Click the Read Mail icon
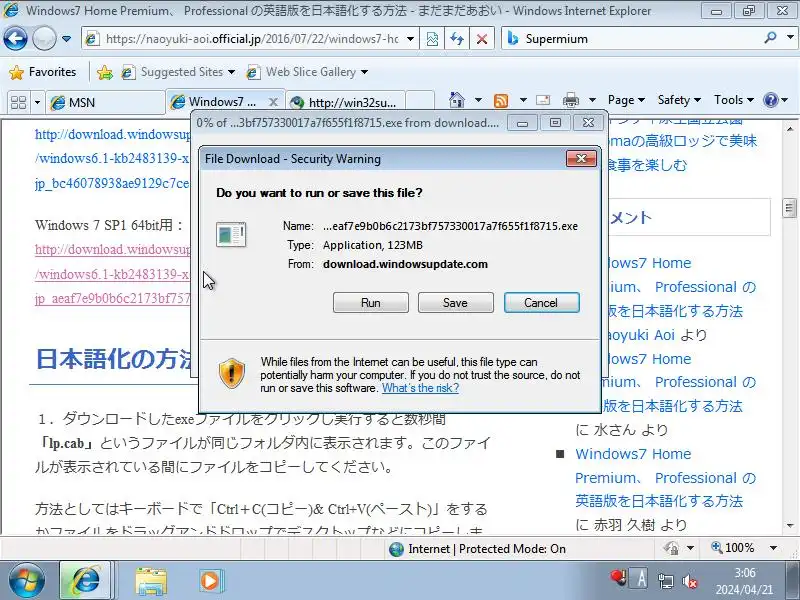This screenshot has height=600, width=800. [543, 100]
